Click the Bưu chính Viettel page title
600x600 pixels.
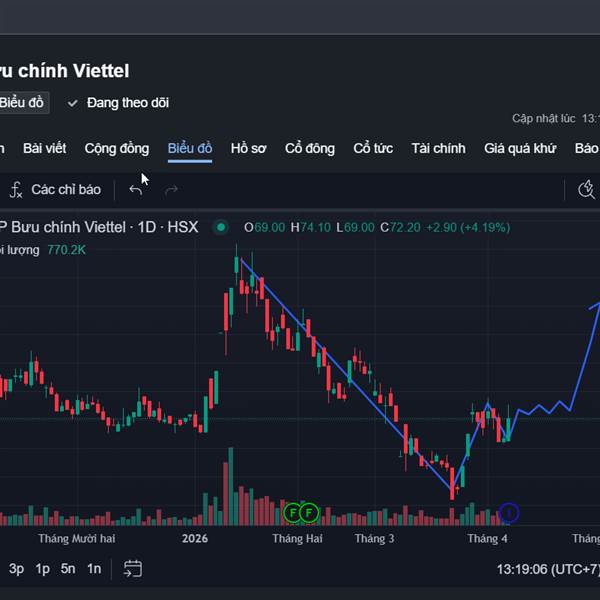coord(64,71)
